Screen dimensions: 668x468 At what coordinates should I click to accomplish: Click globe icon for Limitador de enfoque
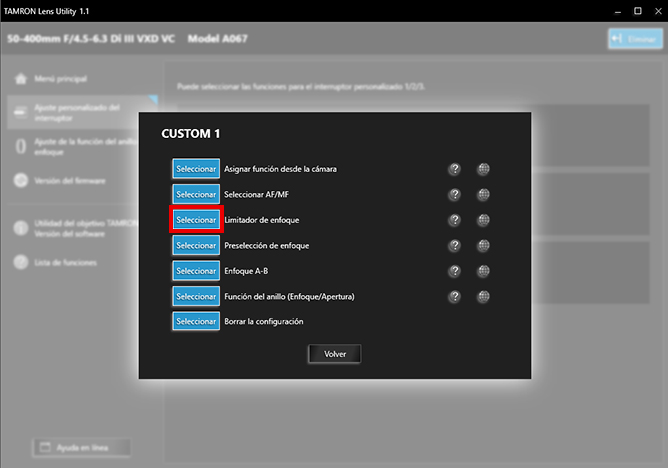[483, 220]
